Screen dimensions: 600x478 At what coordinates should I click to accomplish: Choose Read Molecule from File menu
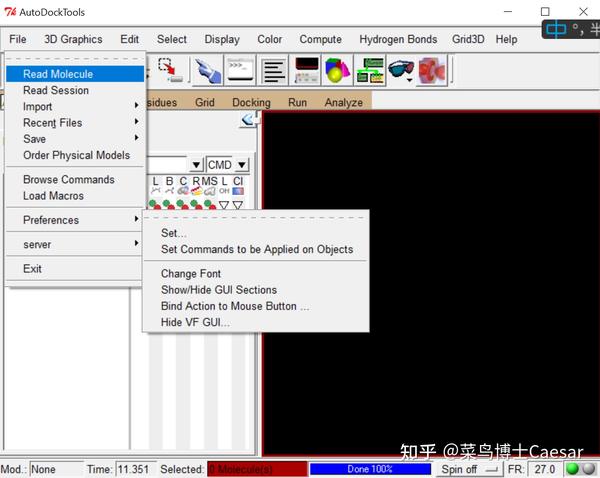(x=75, y=74)
